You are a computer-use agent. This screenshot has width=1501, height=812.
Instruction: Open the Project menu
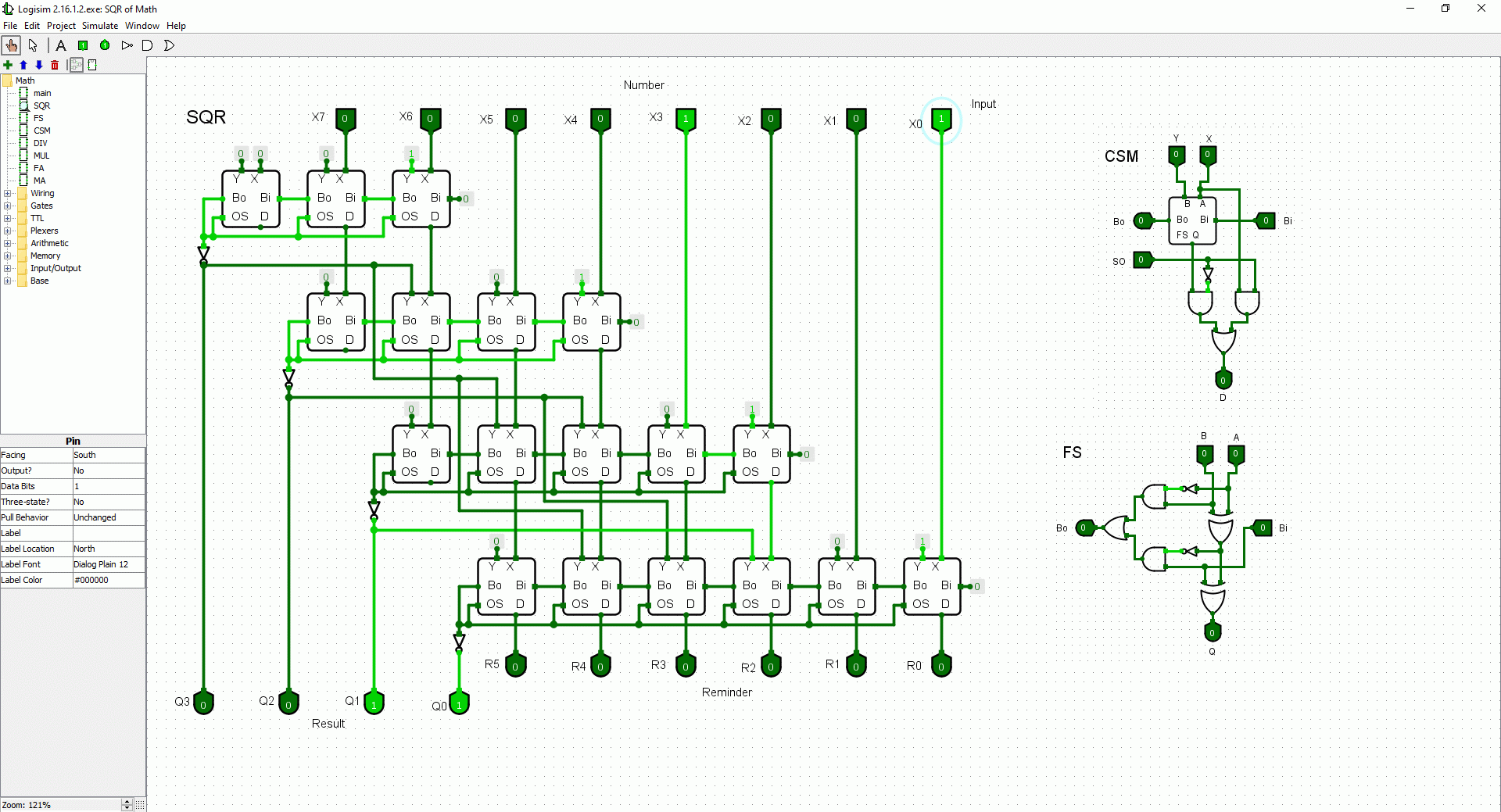61,26
